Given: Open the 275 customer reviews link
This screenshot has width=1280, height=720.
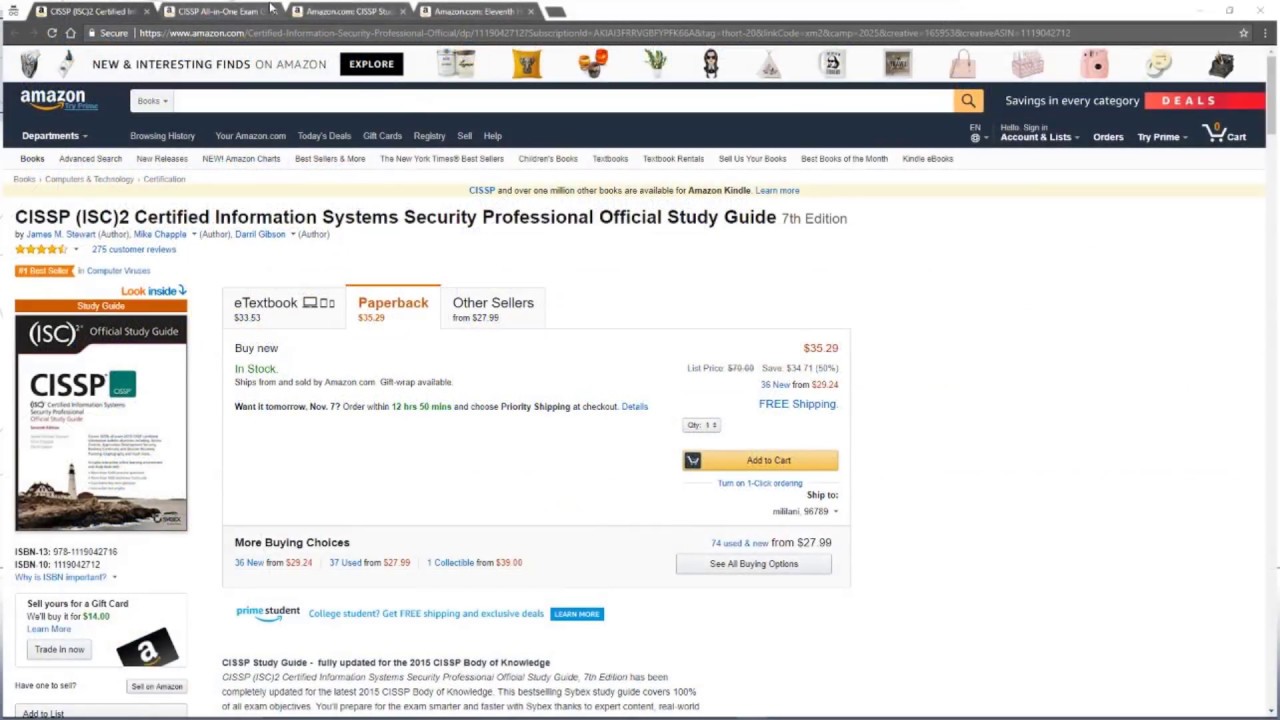Looking at the screenshot, I should [134, 249].
